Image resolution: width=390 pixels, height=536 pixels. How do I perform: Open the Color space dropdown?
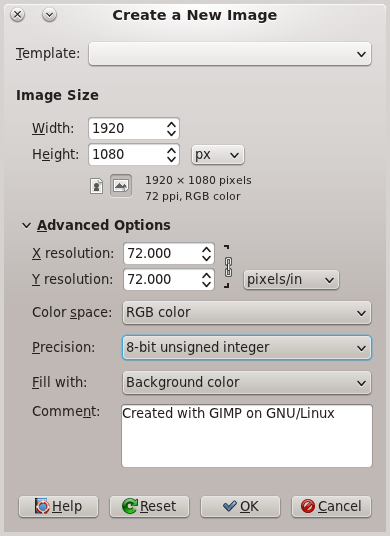tap(247, 312)
